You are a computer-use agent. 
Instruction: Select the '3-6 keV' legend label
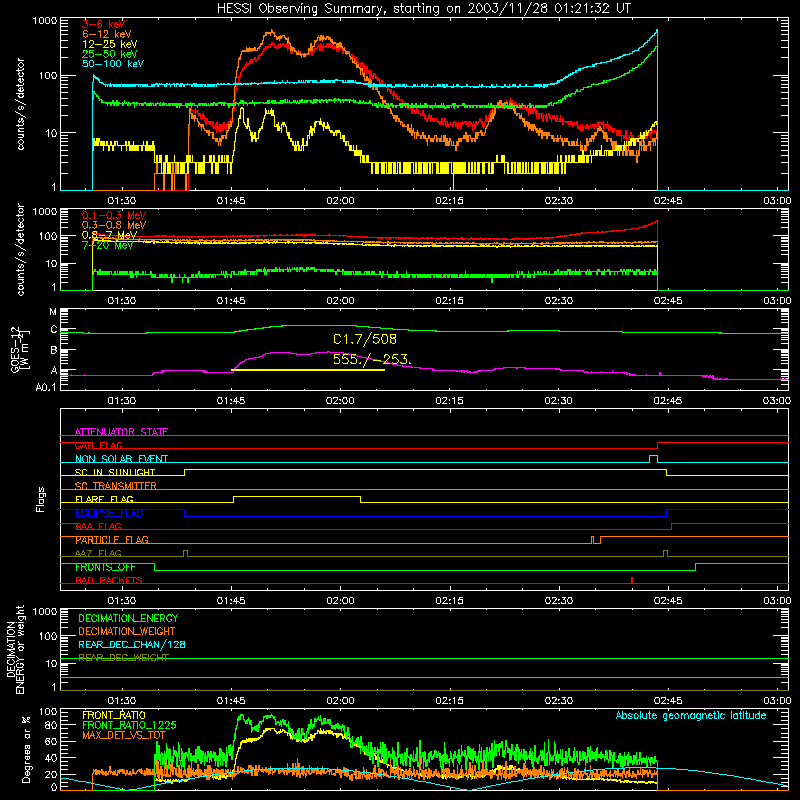point(104,24)
